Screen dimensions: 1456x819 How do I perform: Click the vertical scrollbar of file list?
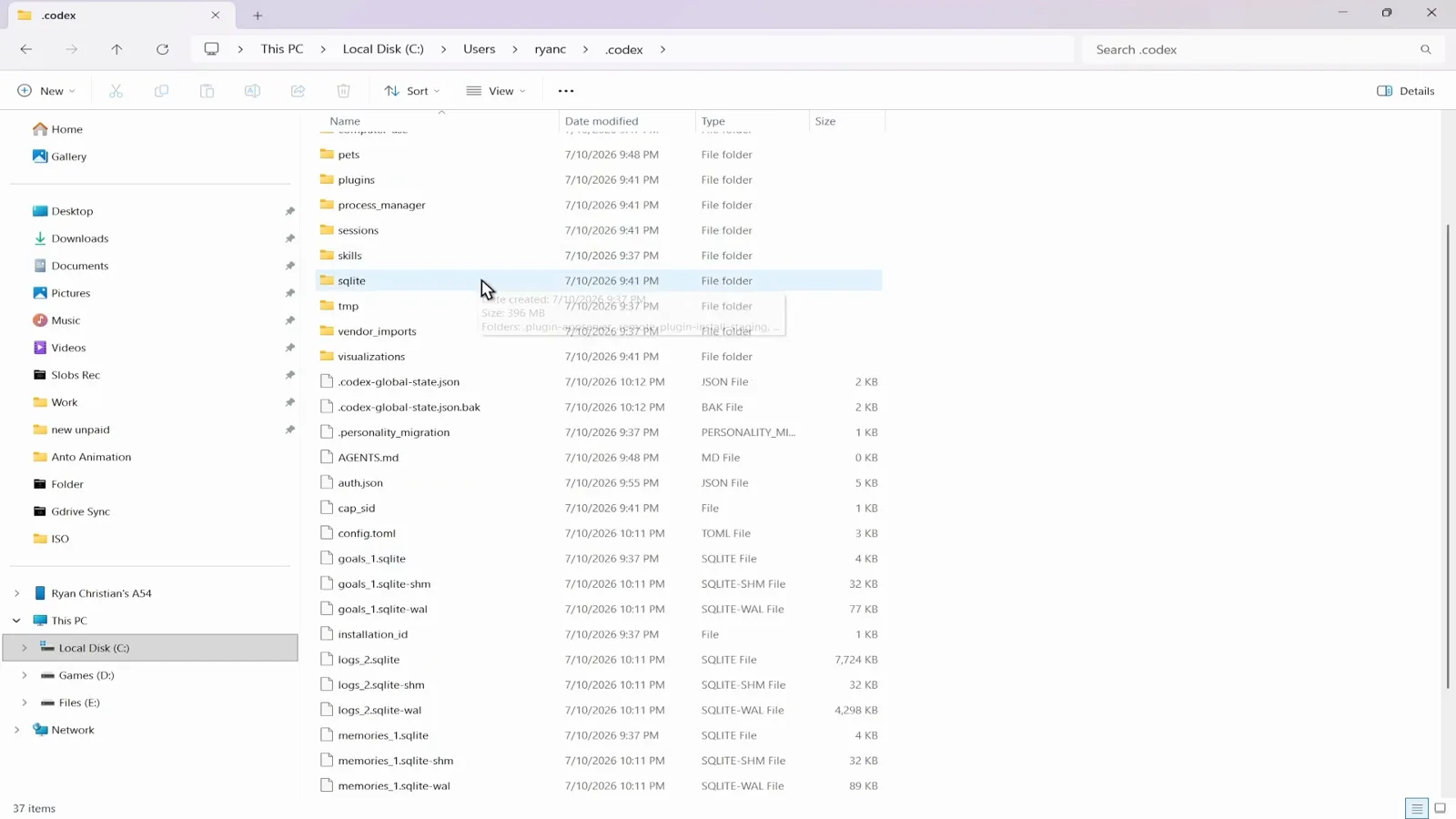pos(1448,455)
